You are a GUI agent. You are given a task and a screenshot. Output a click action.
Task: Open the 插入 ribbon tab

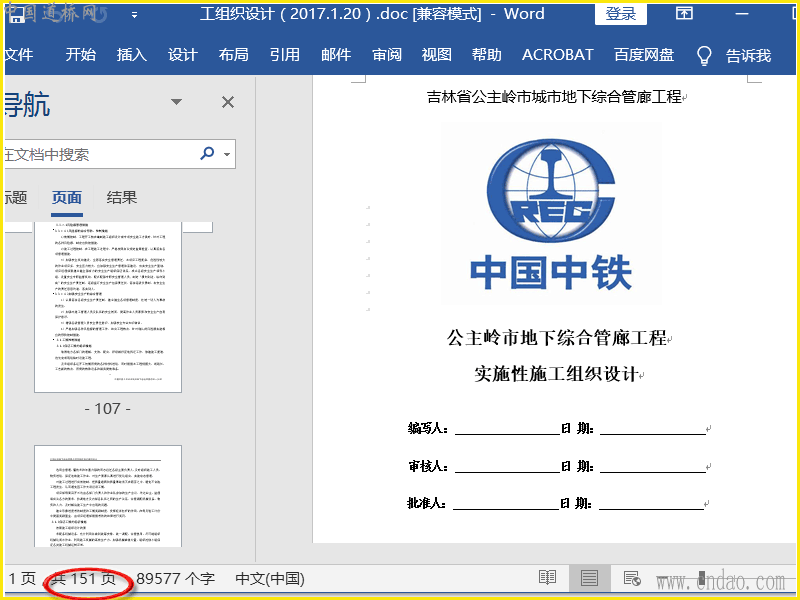click(132, 55)
